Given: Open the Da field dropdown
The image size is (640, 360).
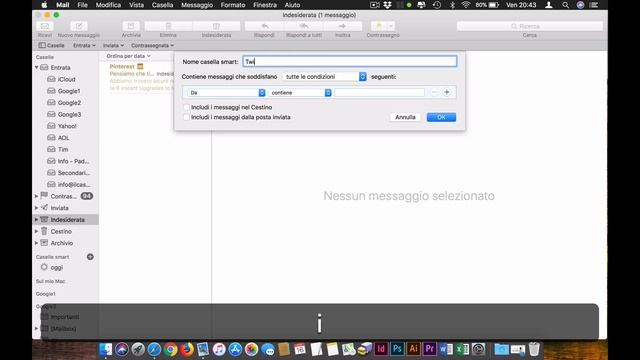Looking at the screenshot, I should [227, 93].
